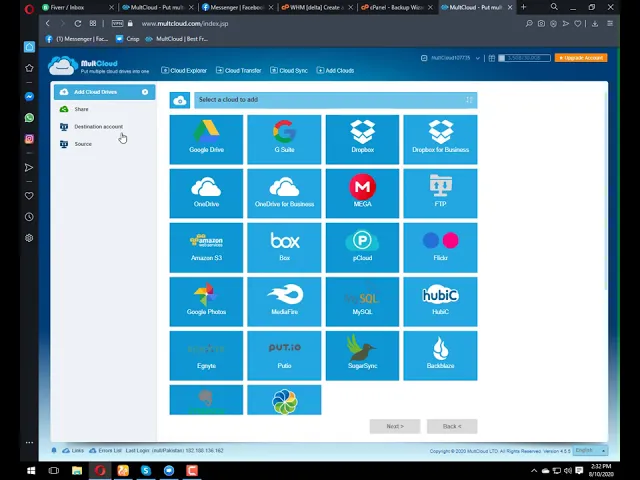
Task: Select the FTP tile
Action: coord(440,193)
